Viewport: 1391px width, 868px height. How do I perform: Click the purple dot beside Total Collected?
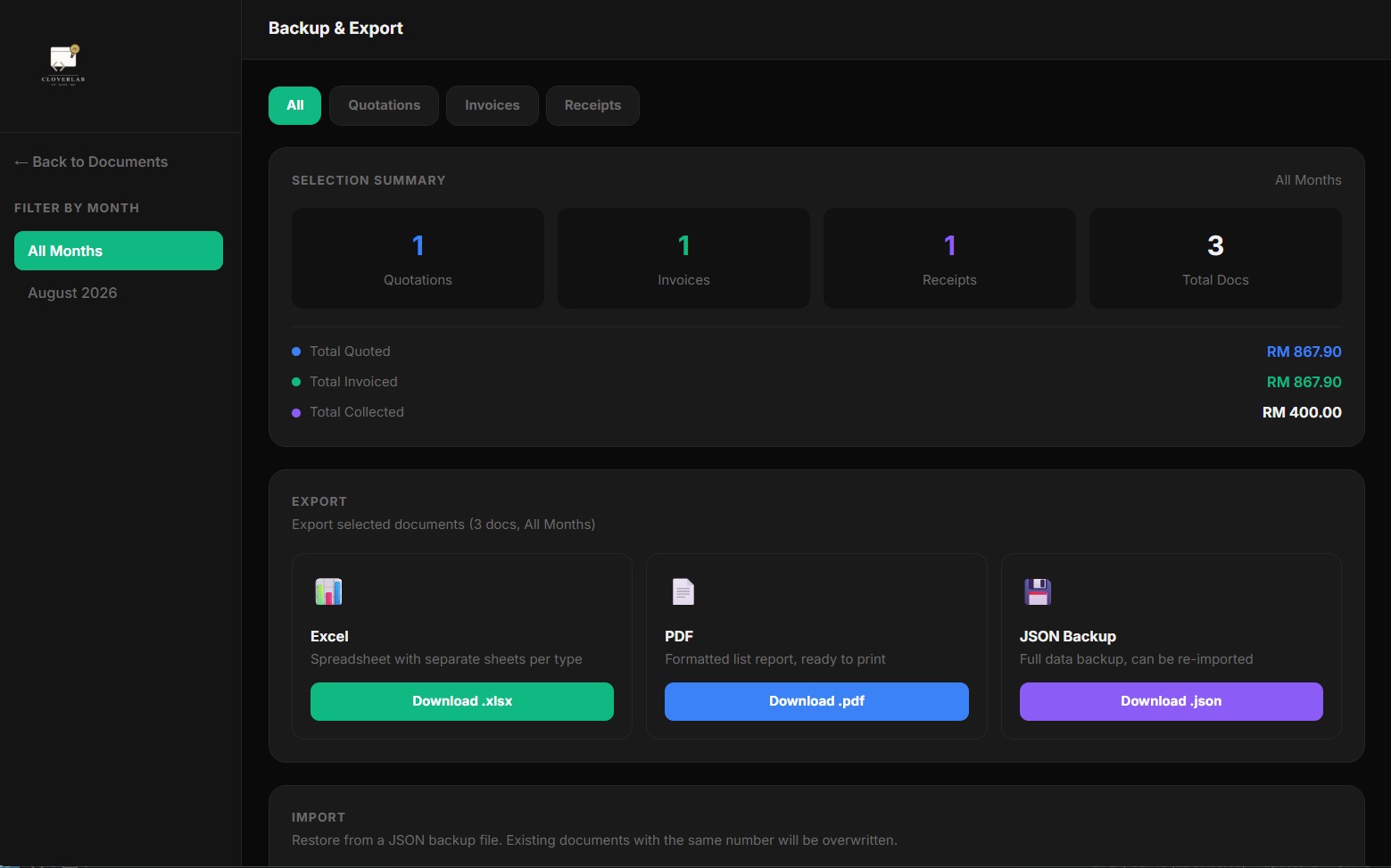[296, 412]
